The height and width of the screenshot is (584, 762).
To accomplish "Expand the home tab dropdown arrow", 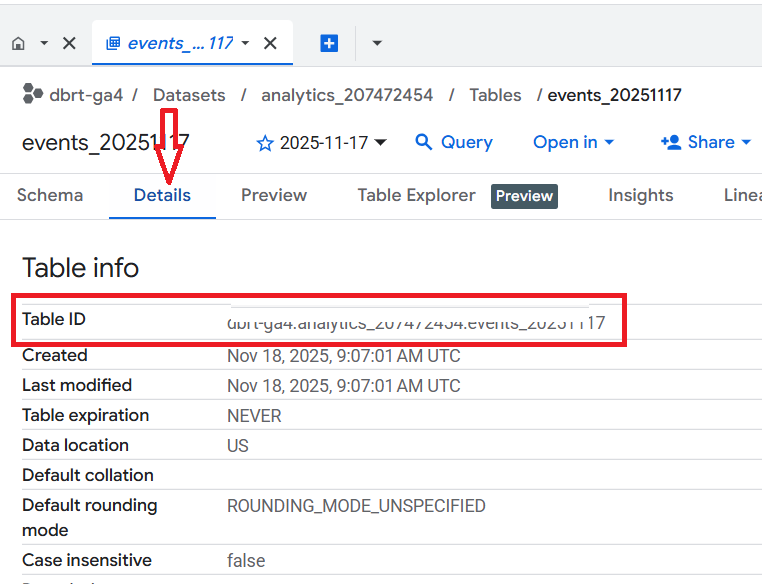I will tap(44, 43).
